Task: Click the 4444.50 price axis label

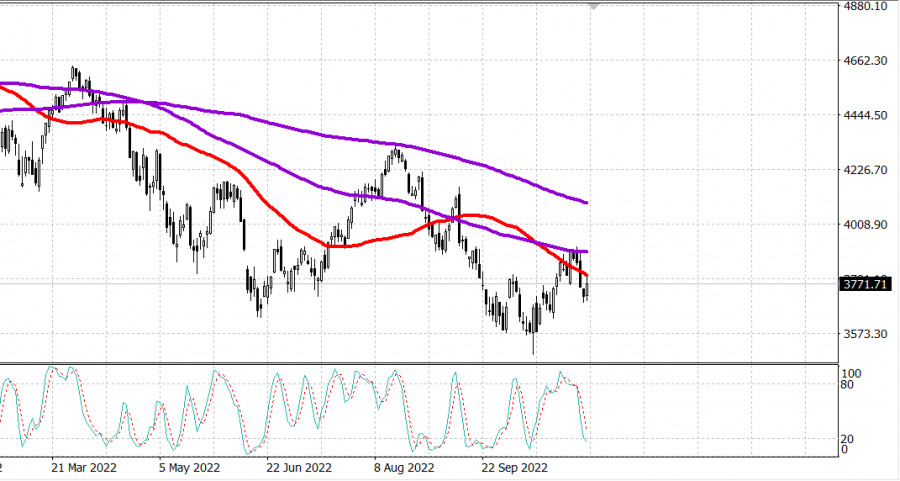Action: (866, 116)
